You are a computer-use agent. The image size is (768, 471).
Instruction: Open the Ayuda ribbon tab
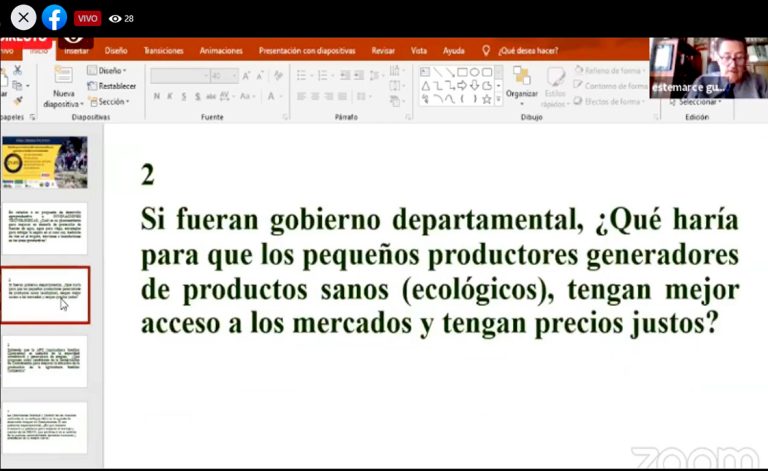coord(454,50)
